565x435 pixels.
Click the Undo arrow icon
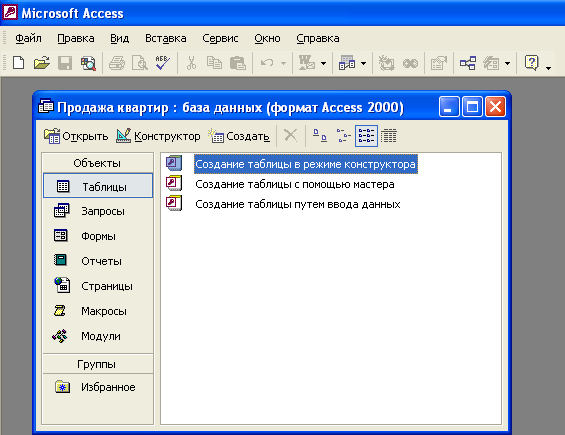(x=267, y=63)
